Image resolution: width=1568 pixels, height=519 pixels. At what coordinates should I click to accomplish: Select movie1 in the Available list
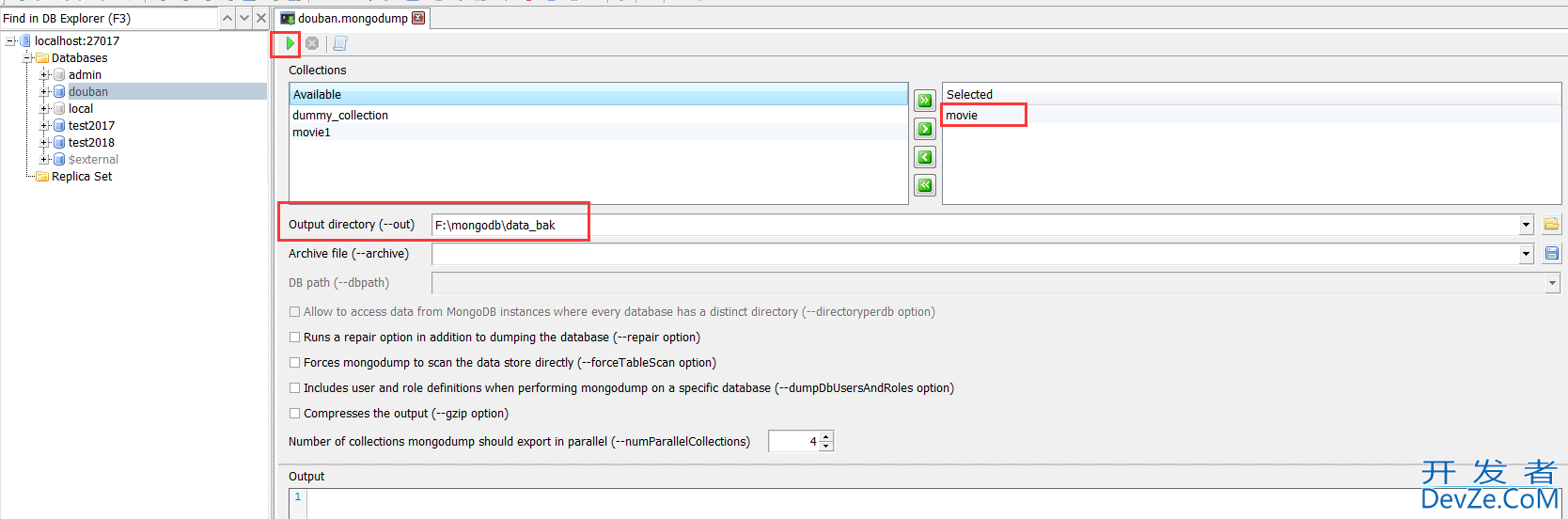598,132
